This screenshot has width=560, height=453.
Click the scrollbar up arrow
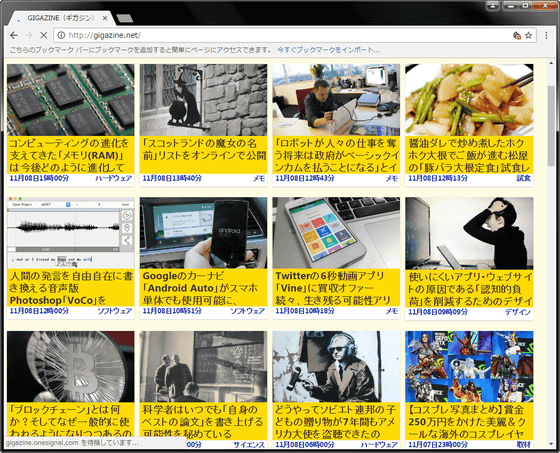[551, 63]
